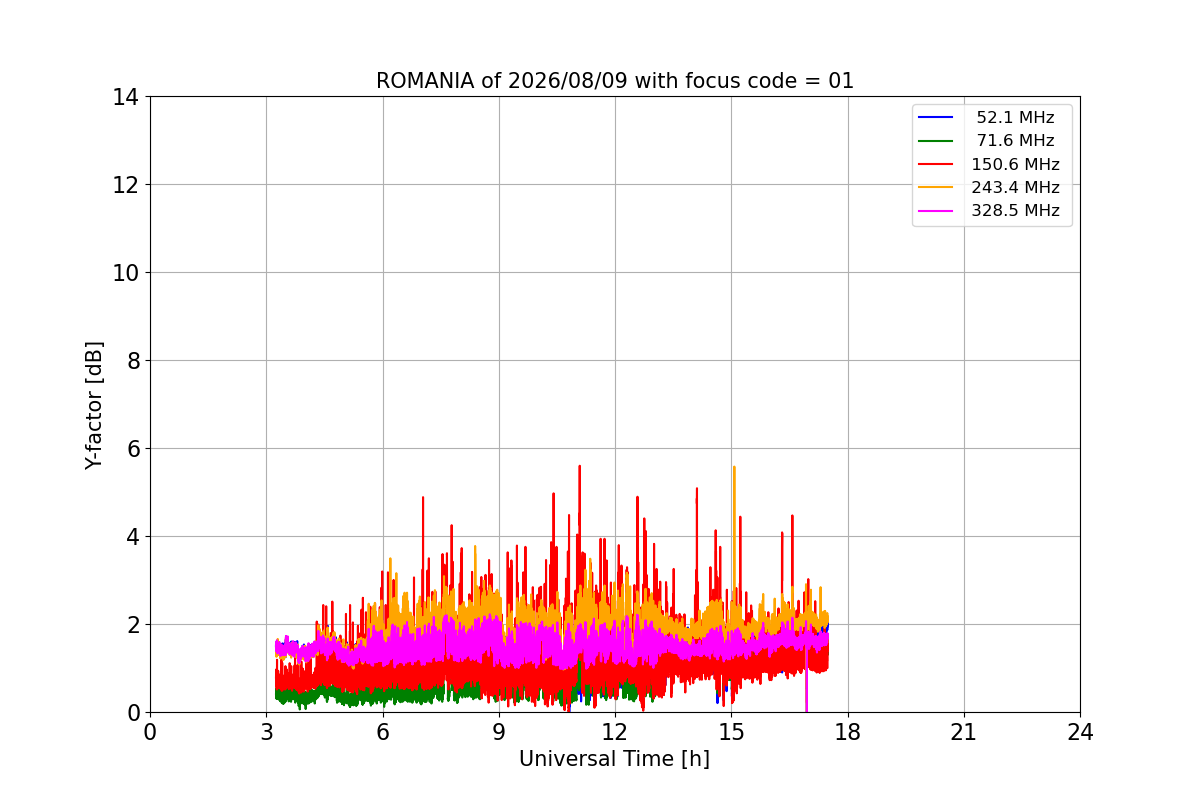Click the red 150.6 MHz legend line
The image size is (1200, 800).
(937, 164)
